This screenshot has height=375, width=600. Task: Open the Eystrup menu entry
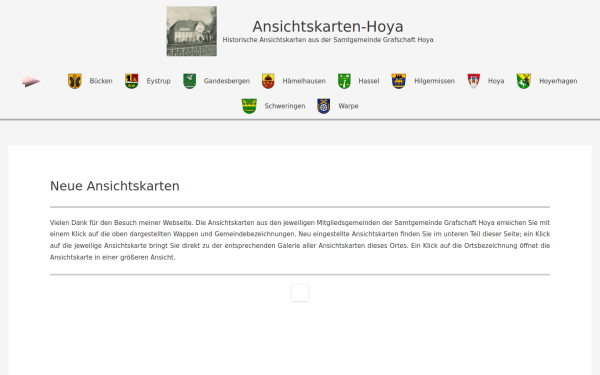[x=158, y=81]
